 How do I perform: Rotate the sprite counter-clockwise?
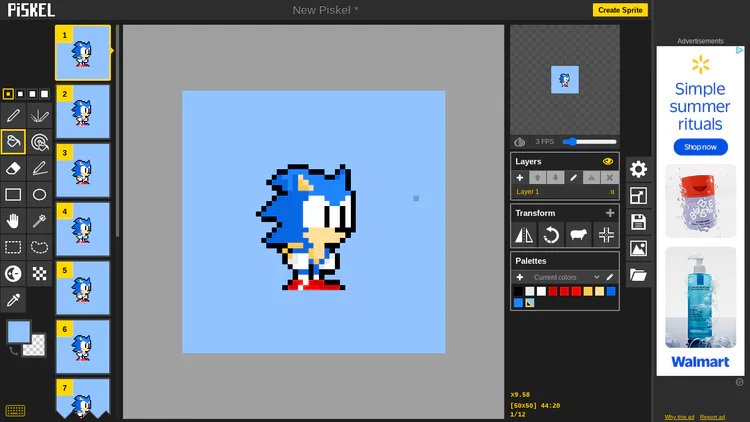(x=551, y=235)
